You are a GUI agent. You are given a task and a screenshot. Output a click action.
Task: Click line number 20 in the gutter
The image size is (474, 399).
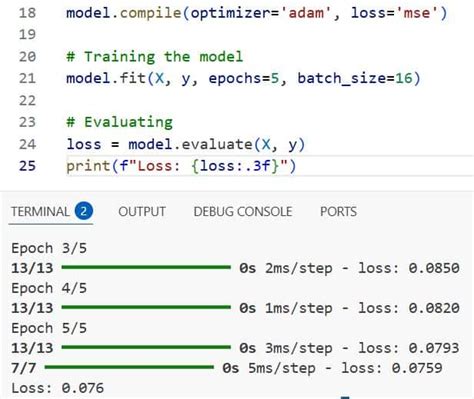(27, 56)
